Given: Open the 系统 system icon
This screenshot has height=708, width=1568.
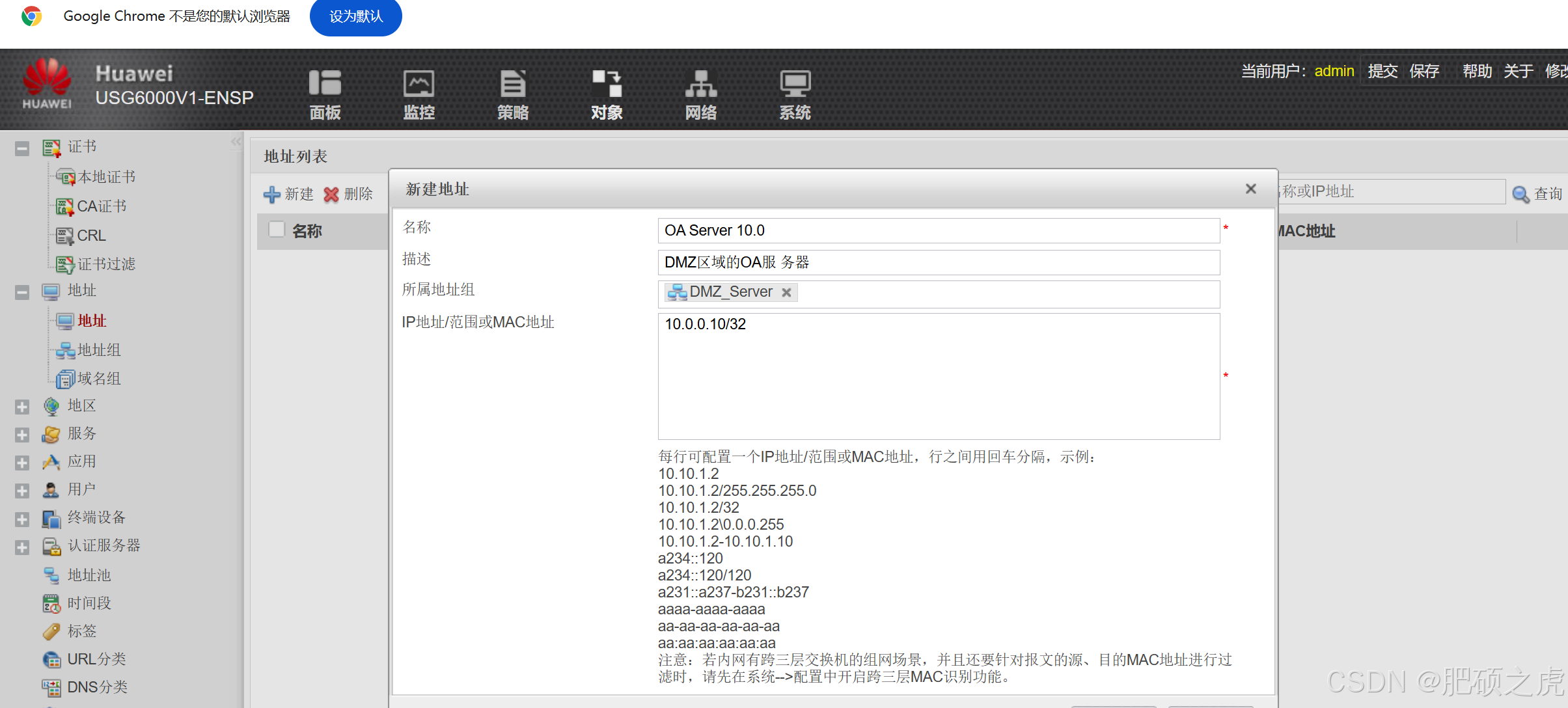Looking at the screenshot, I should coord(795,83).
